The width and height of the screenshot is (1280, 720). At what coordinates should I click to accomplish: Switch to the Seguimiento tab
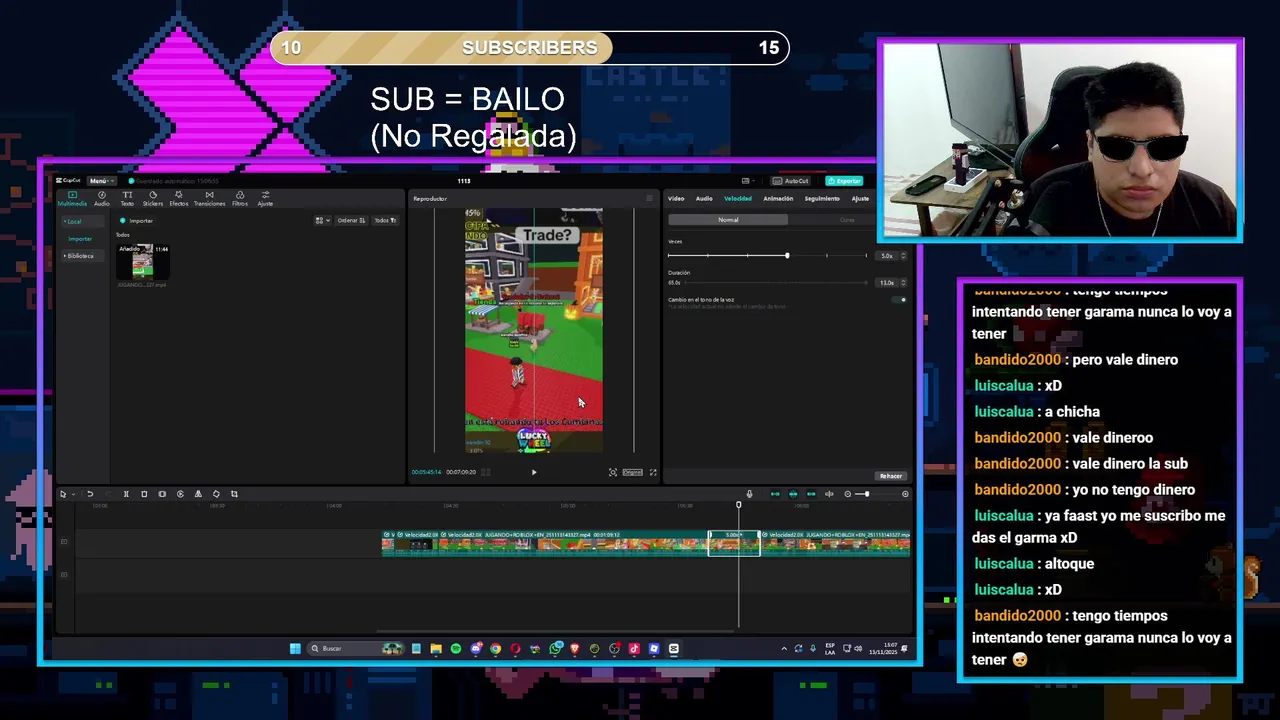[x=822, y=199]
